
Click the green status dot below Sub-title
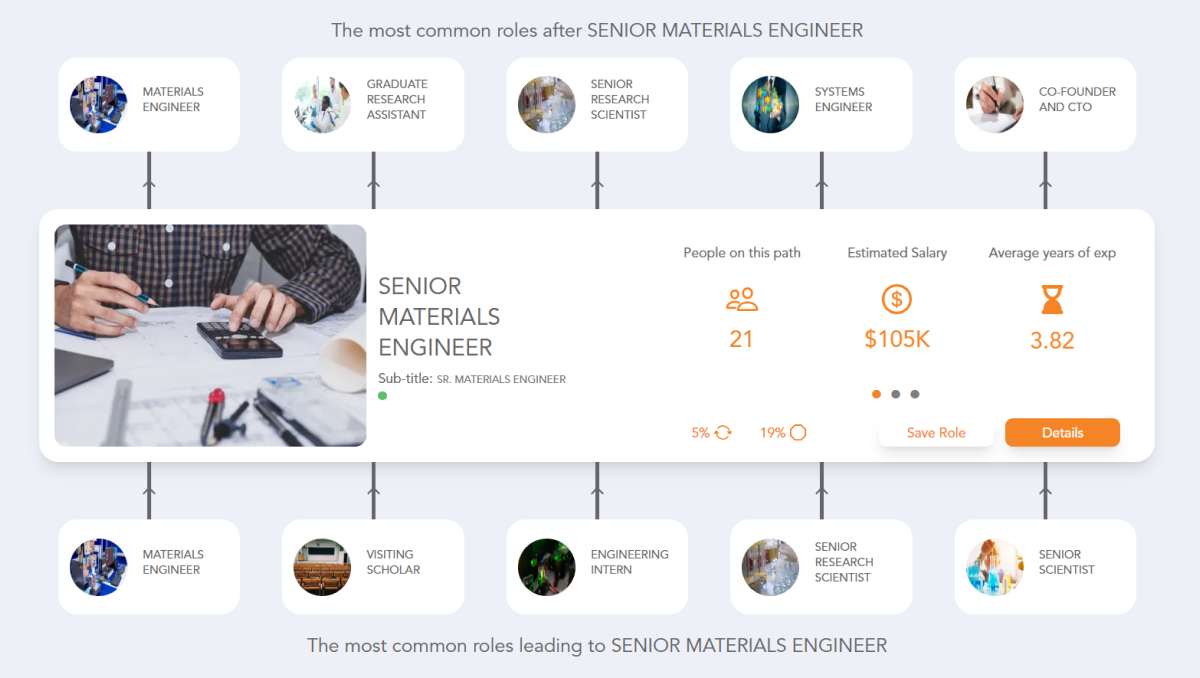tap(382, 396)
